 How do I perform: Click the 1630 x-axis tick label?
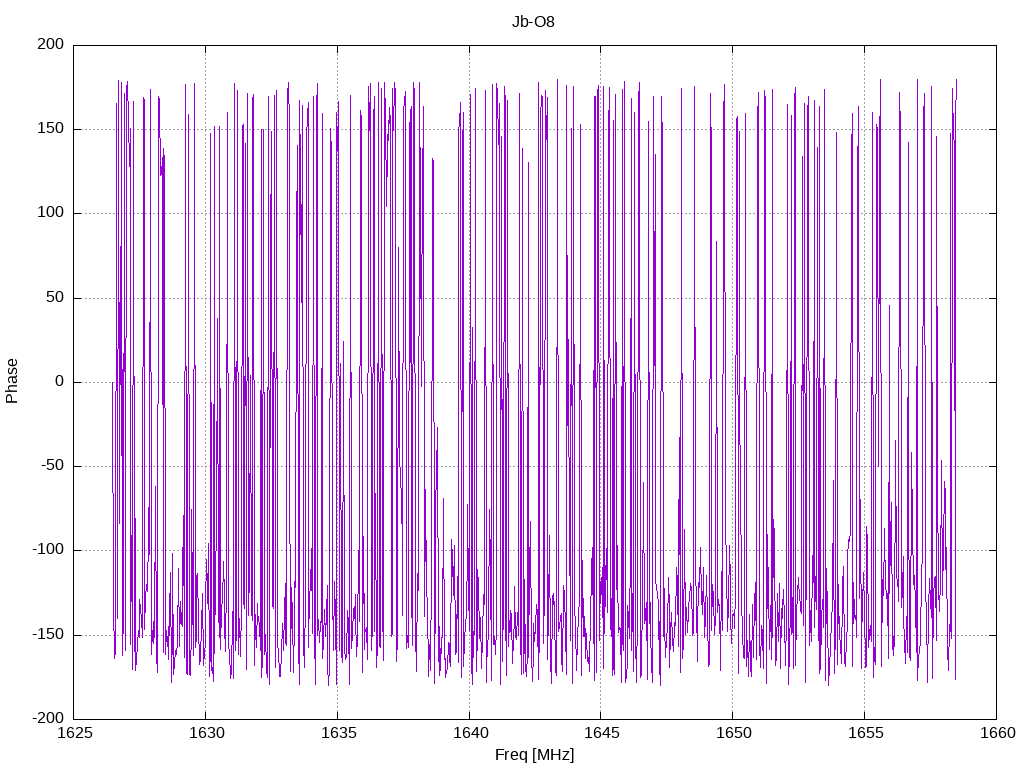pyautogui.click(x=206, y=733)
